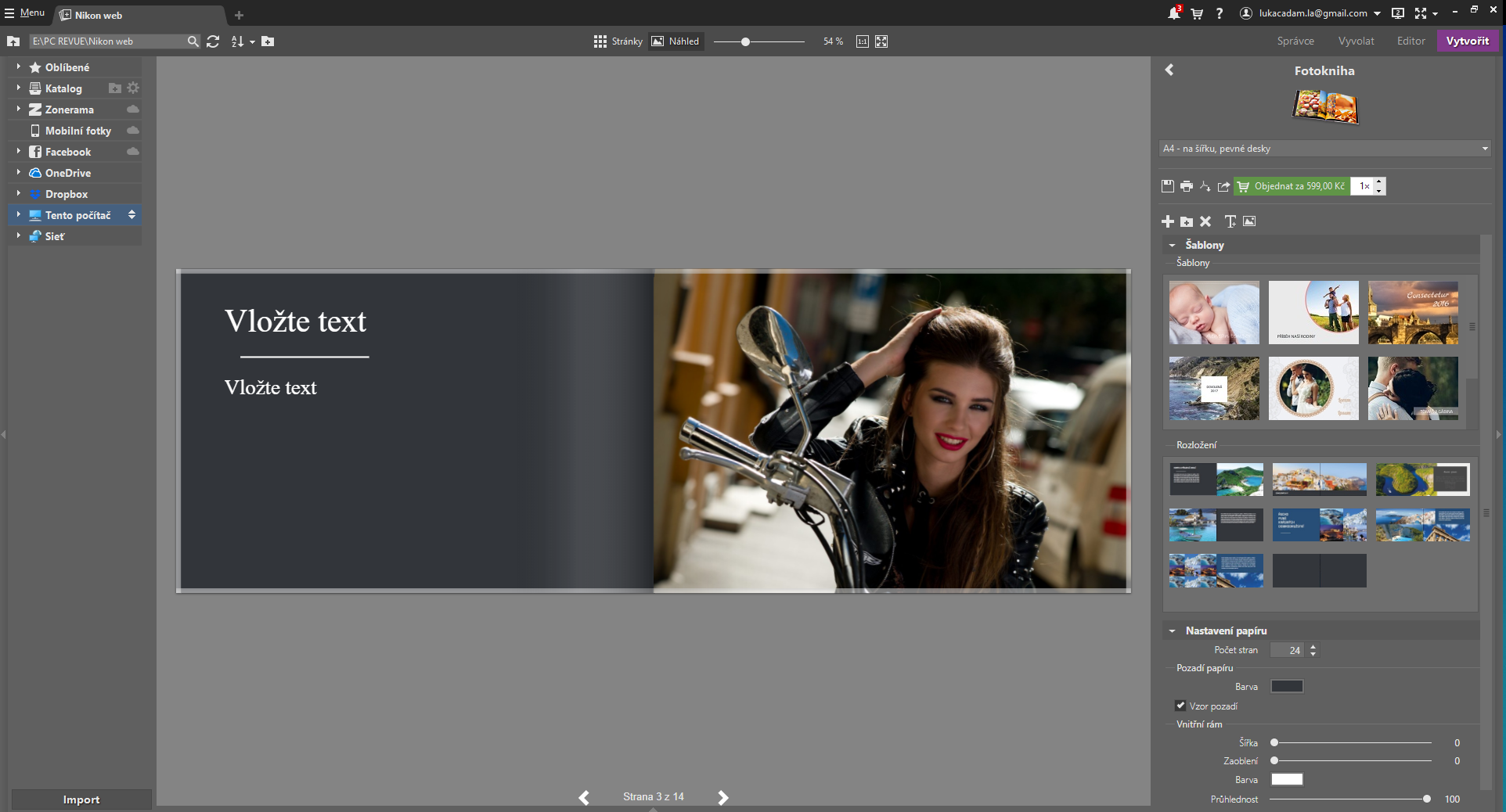Go to next page with right arrow

[722, 797]
